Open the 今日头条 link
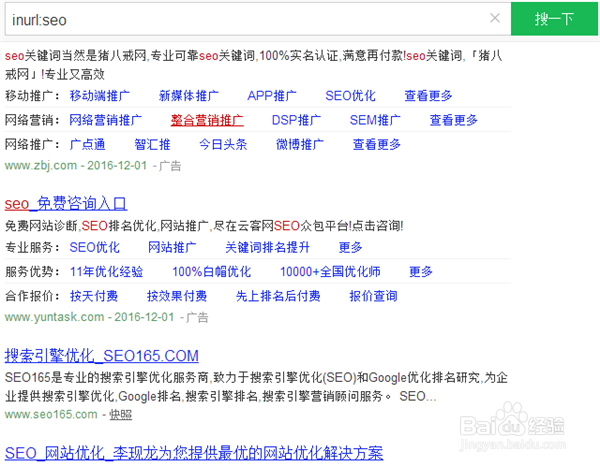This screenshot has width=600, height=466. click(223, 145)
